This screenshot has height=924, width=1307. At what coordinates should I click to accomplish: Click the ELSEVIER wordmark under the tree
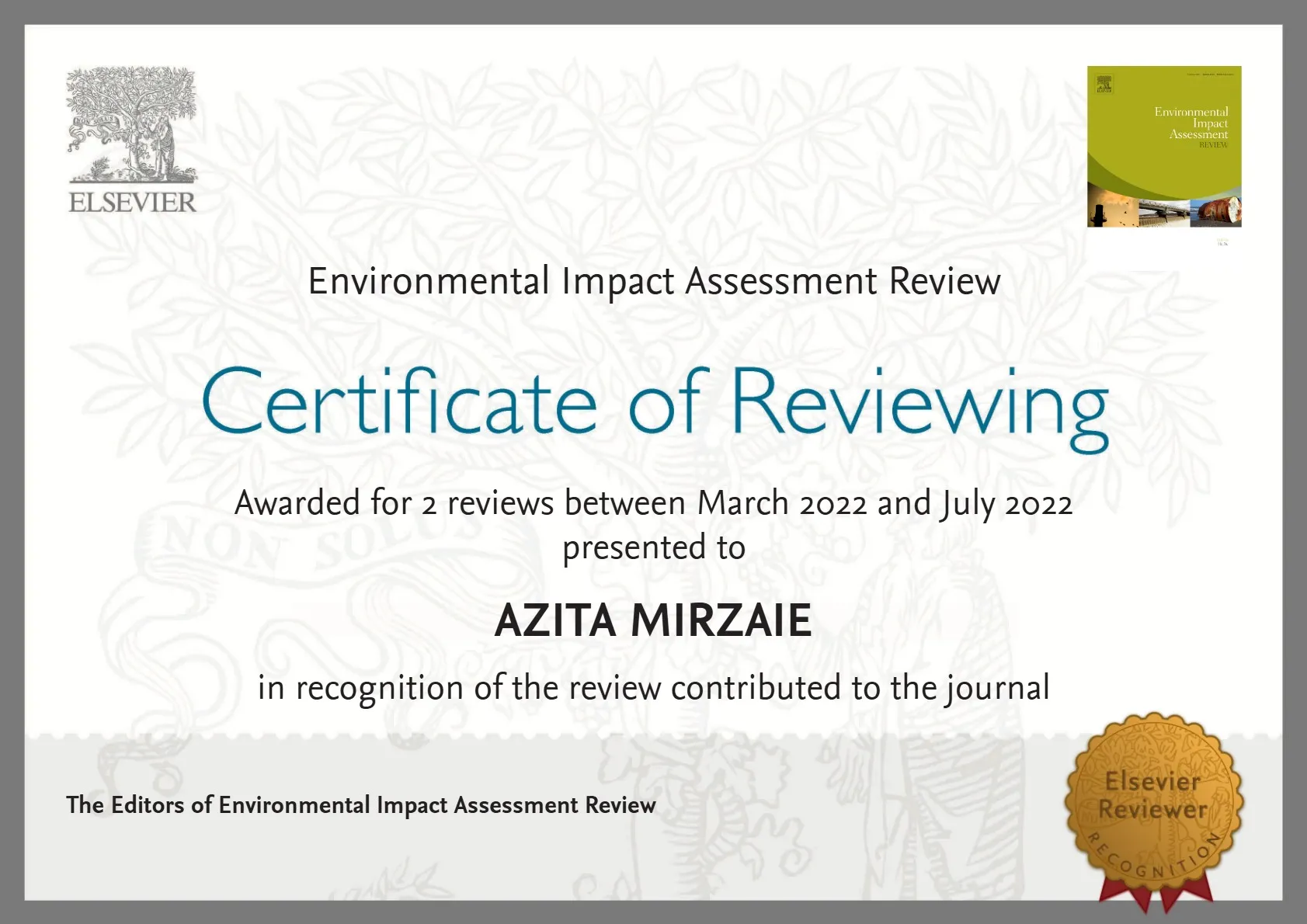pos(132,203)
